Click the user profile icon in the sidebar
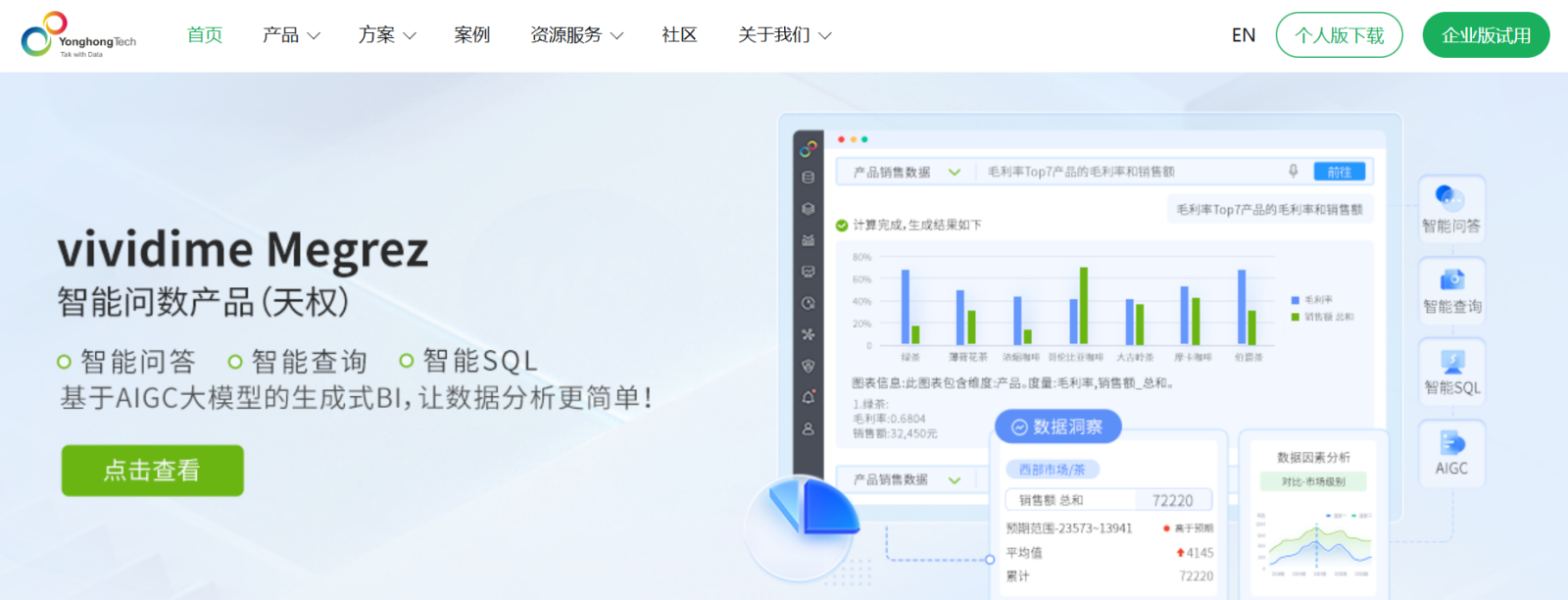Screen dimensions: 1568x600 pos(808,428)
